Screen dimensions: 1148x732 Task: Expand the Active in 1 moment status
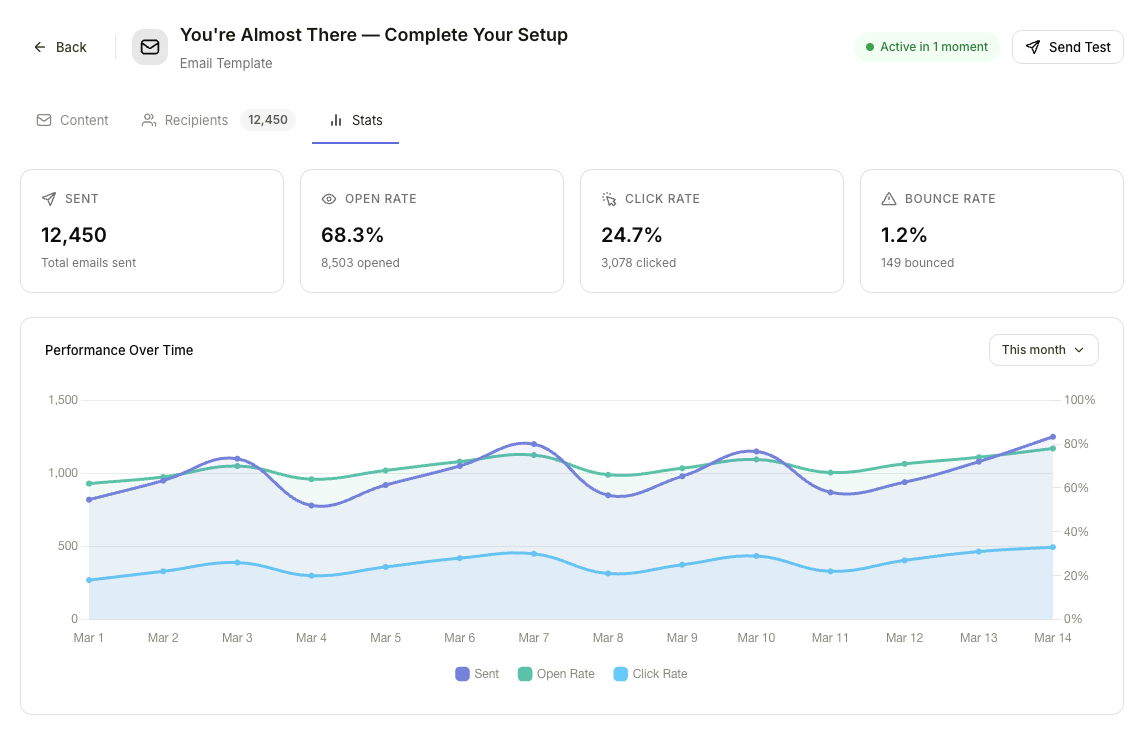[926, 46]
